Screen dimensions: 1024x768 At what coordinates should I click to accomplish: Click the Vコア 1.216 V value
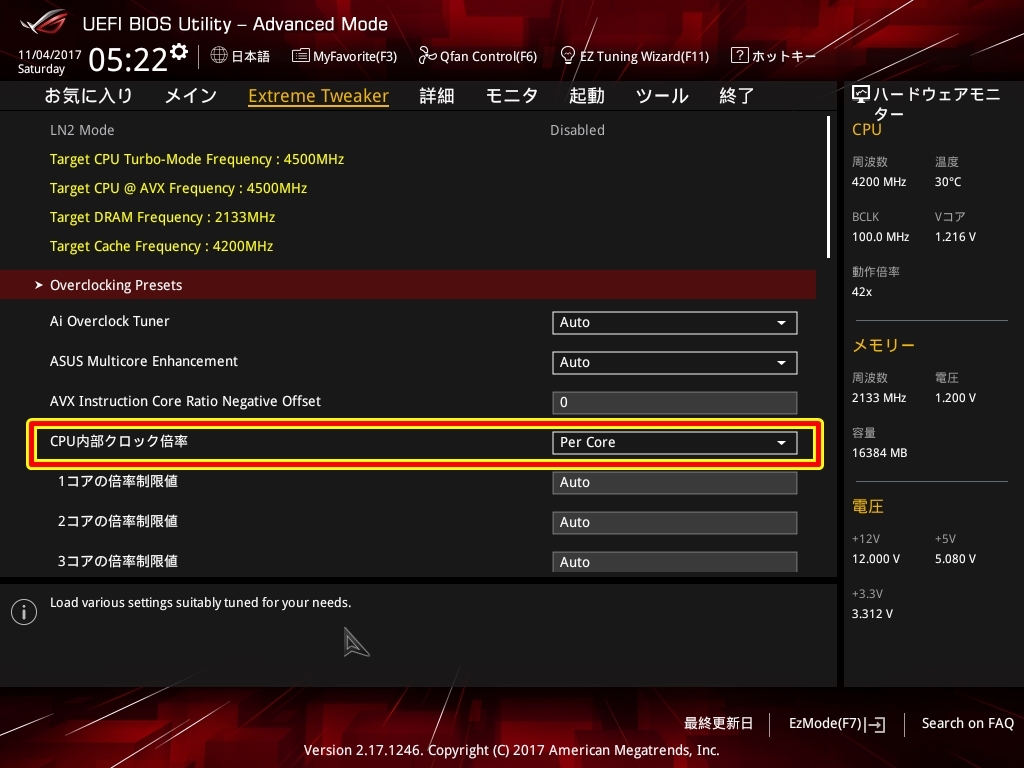955,237
